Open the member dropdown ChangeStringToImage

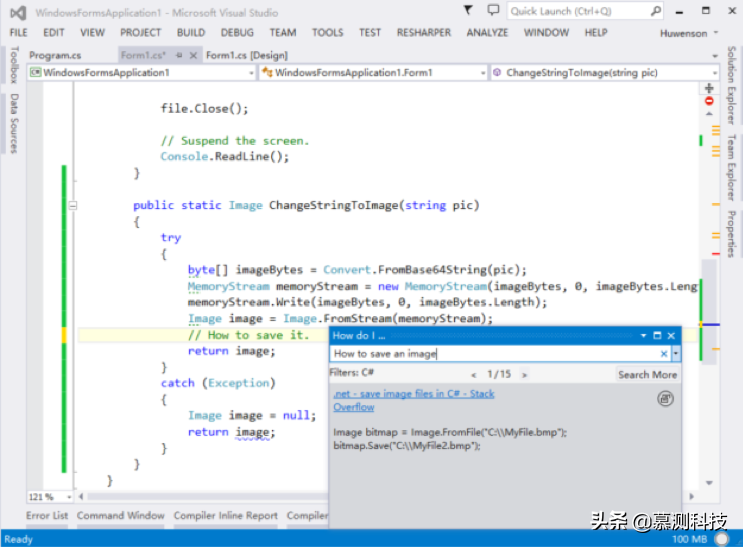point(605,73)
